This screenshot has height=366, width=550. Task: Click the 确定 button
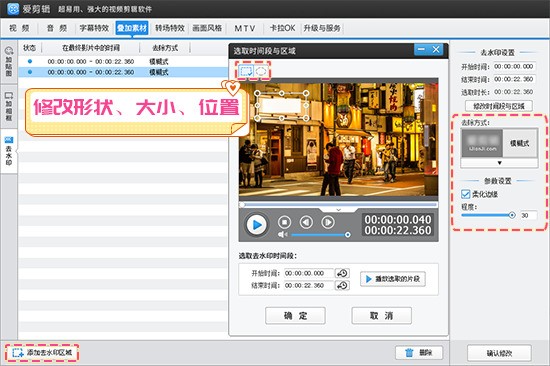pyautogui.click(x=295, y=315)
